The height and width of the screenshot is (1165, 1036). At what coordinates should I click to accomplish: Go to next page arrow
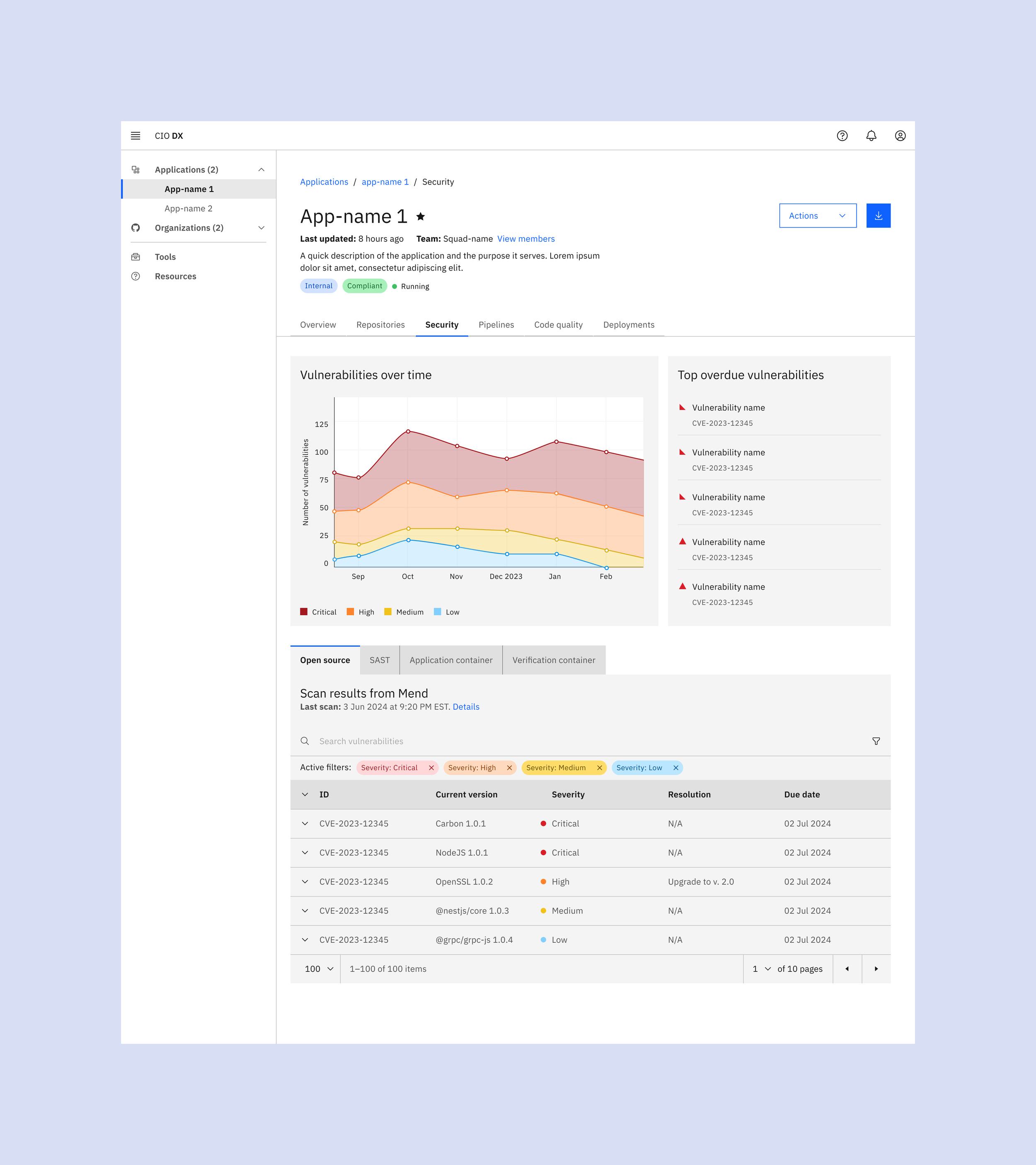pos(876,969)
